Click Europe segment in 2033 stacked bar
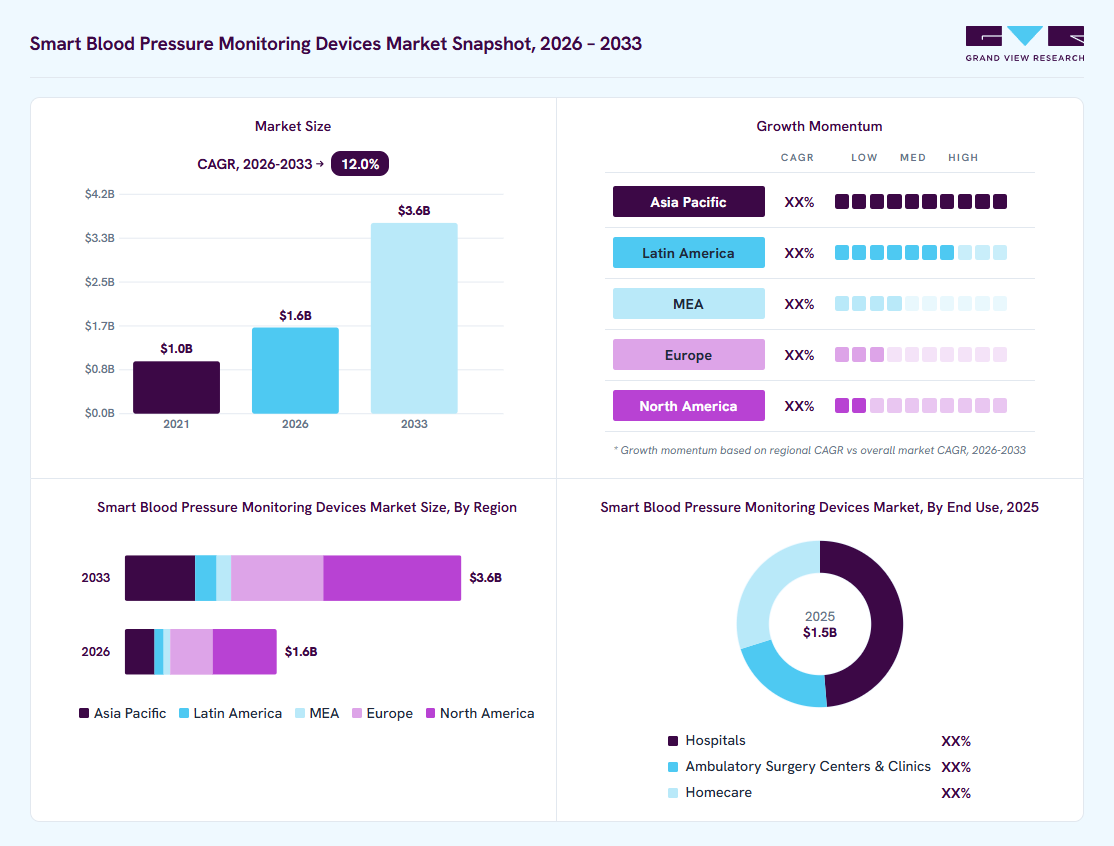The image size is (1114, 846). [277, 578]
